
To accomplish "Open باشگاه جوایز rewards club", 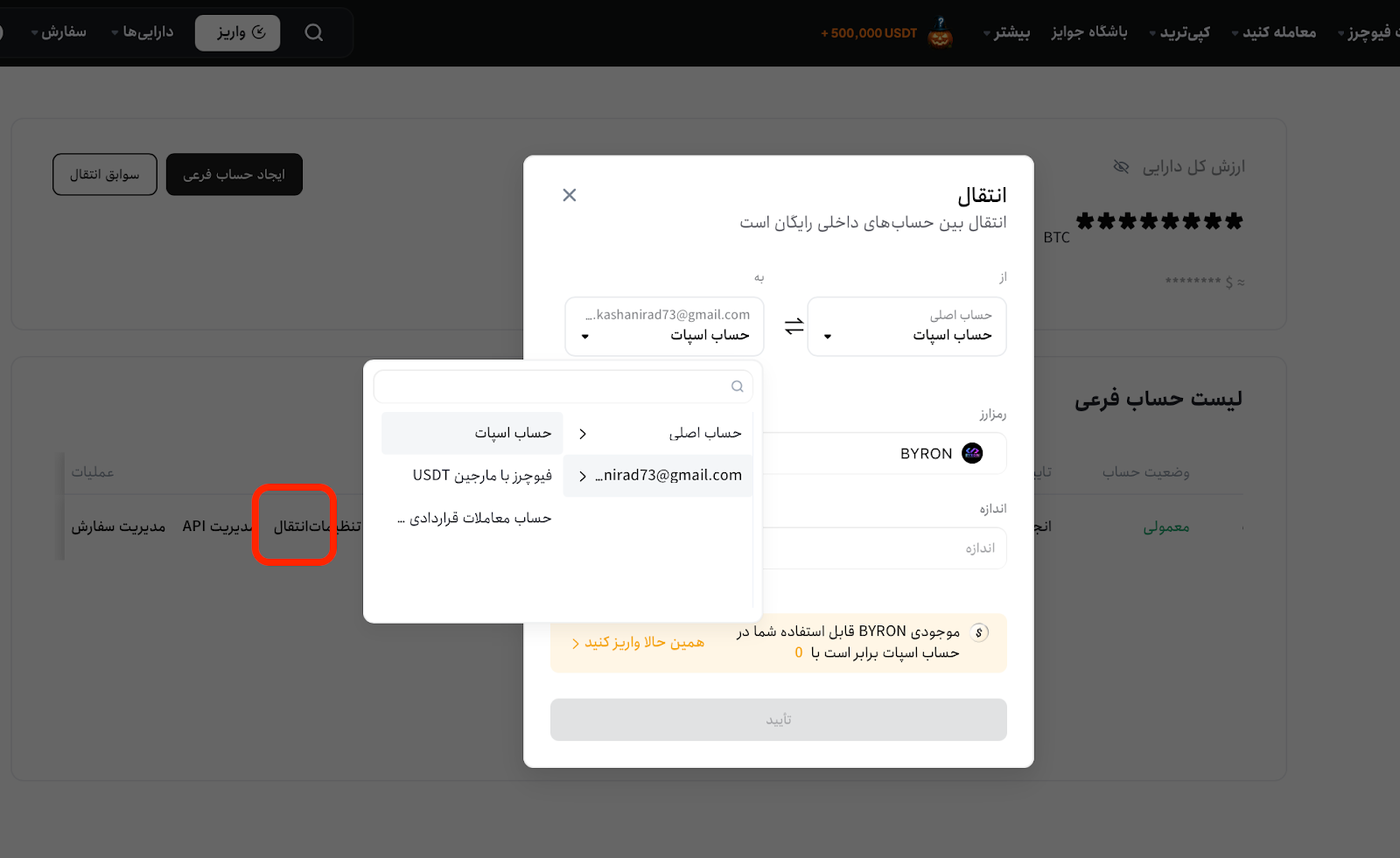I will 1089,32.
